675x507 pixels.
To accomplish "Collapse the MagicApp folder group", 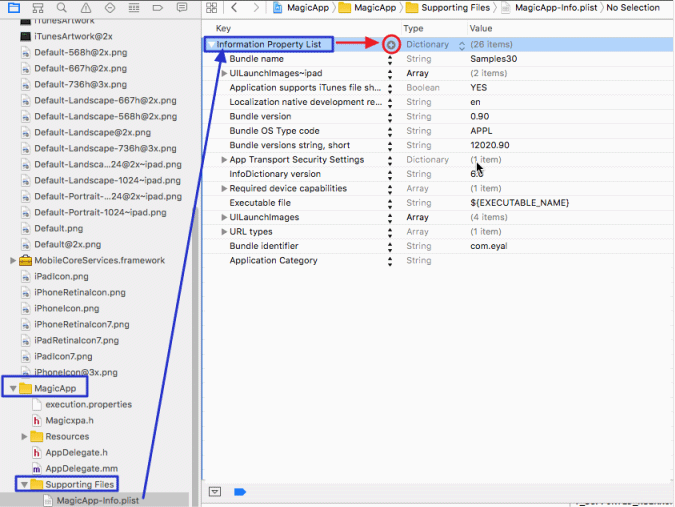I will coord(13,388).
